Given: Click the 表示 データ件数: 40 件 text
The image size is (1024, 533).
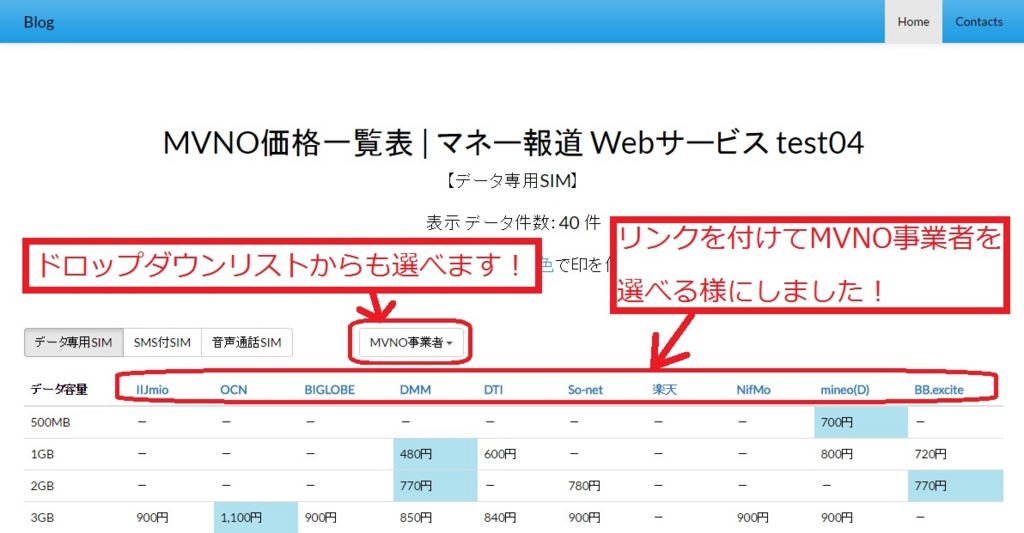Looking at the screenshot, I should tap(513, 223).
